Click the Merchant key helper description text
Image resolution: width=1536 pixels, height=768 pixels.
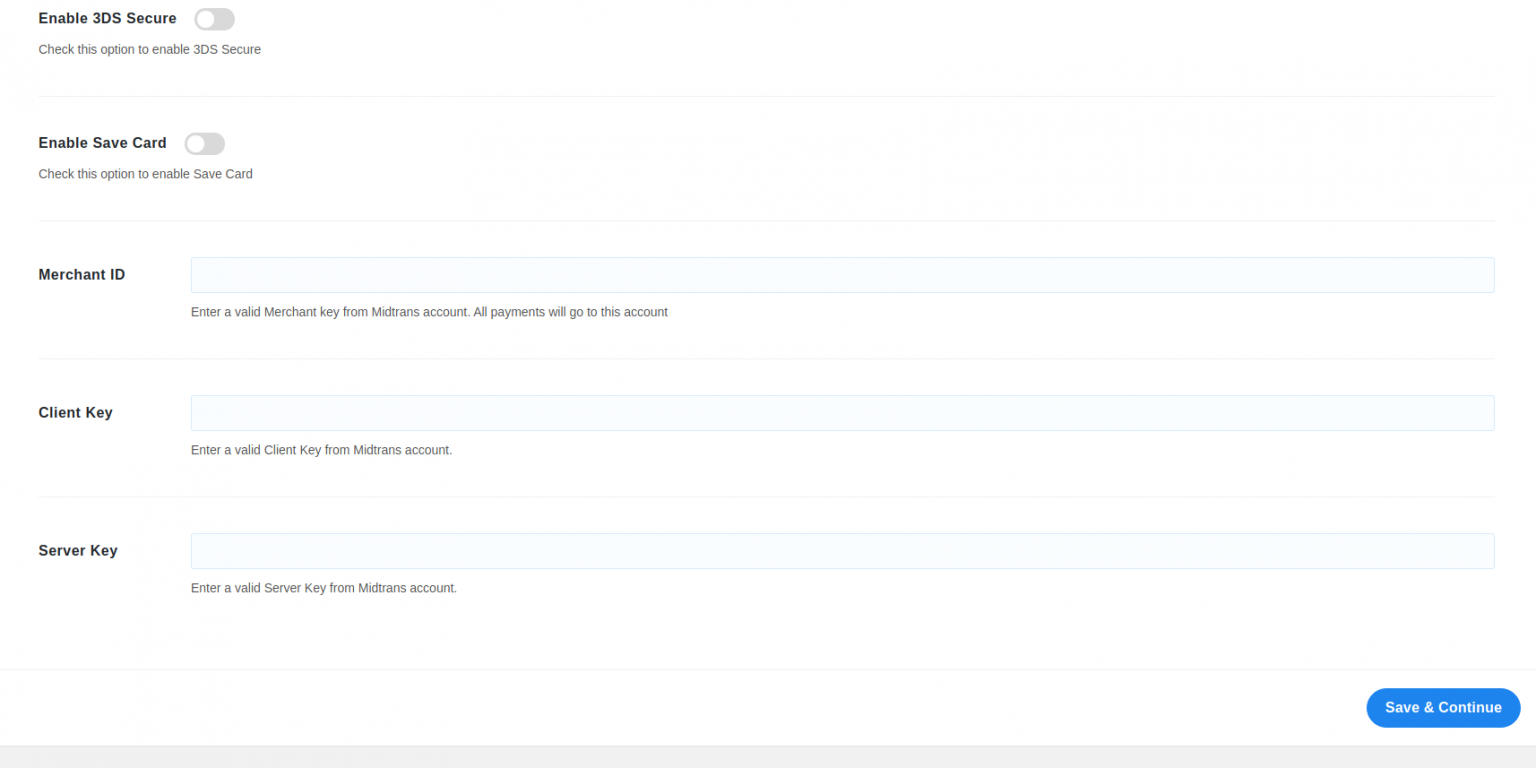point(429,311)
